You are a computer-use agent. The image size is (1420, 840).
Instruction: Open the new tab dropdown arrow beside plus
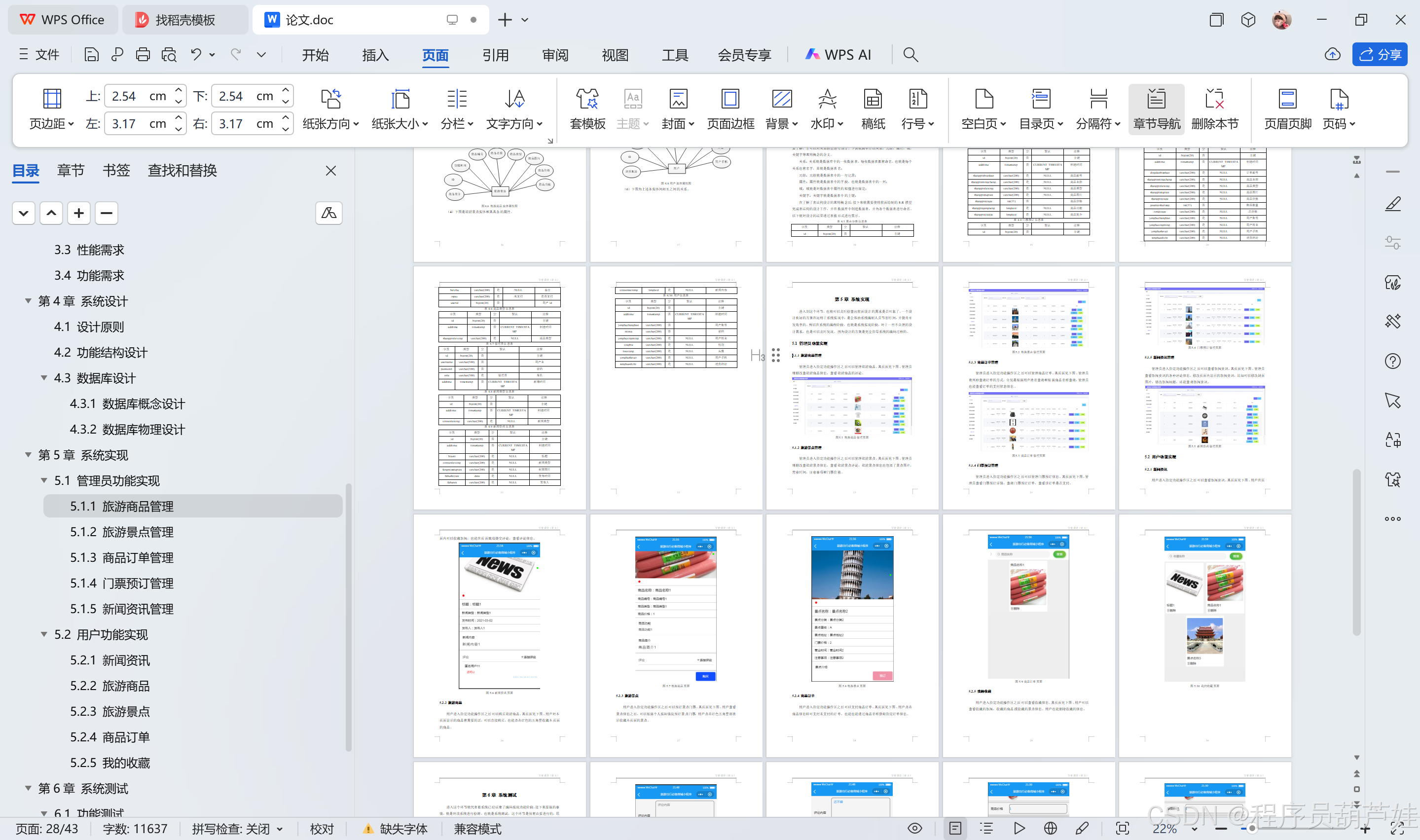[x=525, y=20]
